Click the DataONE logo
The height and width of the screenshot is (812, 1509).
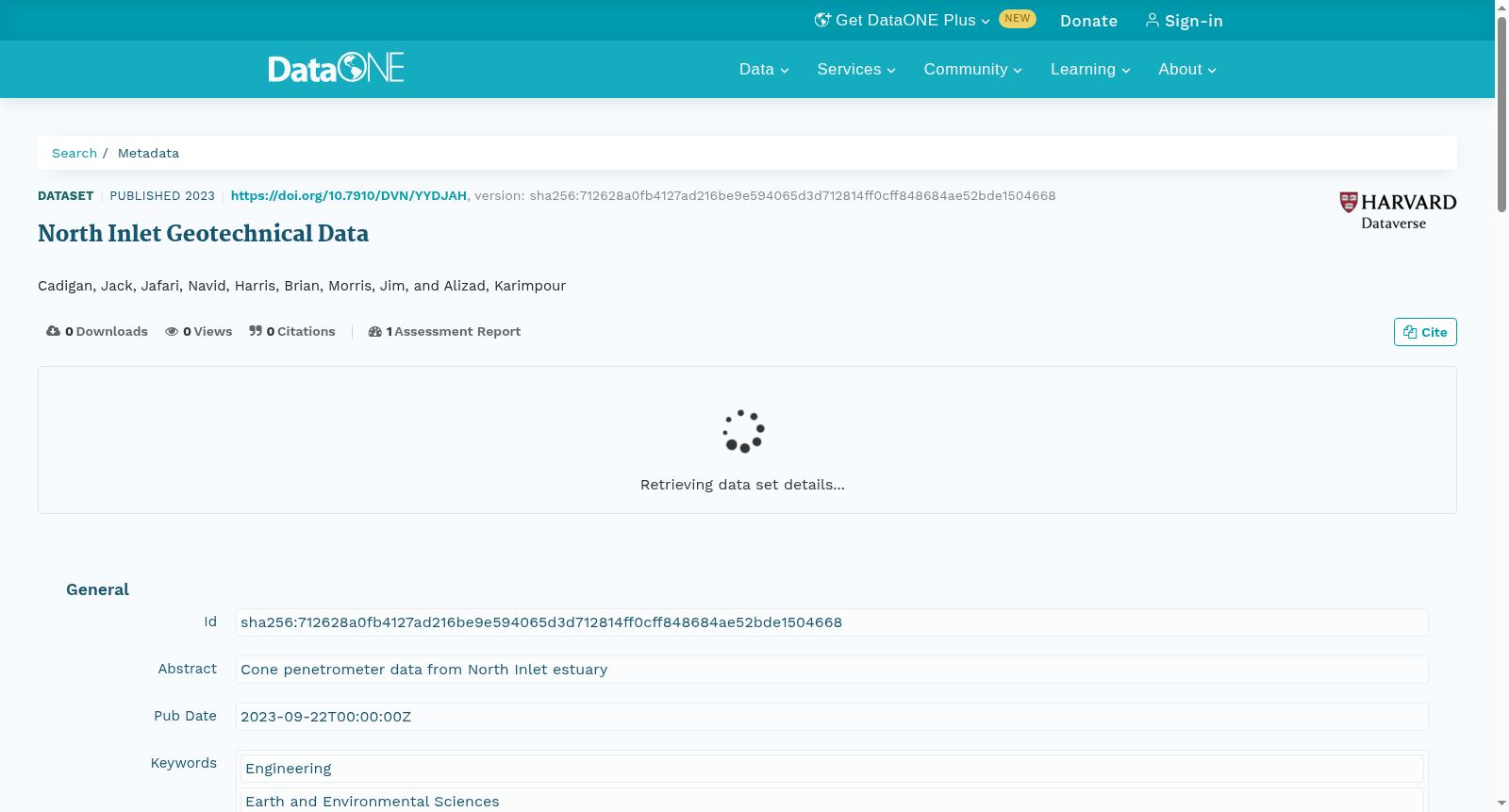coord(336,68)
